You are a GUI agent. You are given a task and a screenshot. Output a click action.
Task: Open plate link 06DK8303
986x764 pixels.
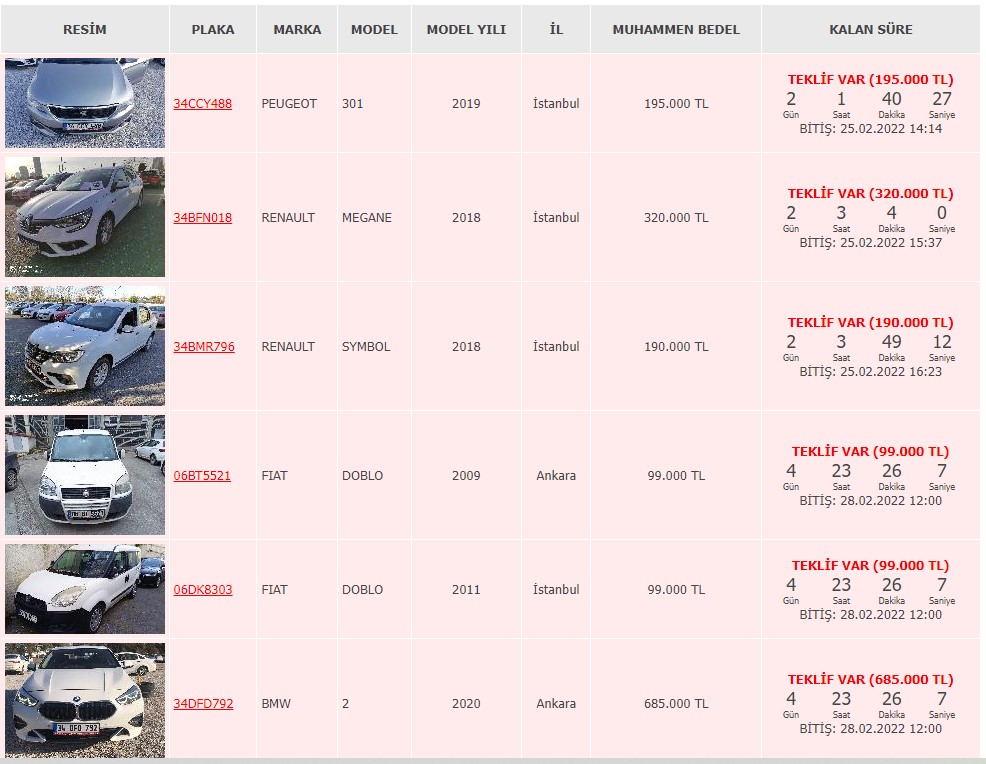click(202, 590)
